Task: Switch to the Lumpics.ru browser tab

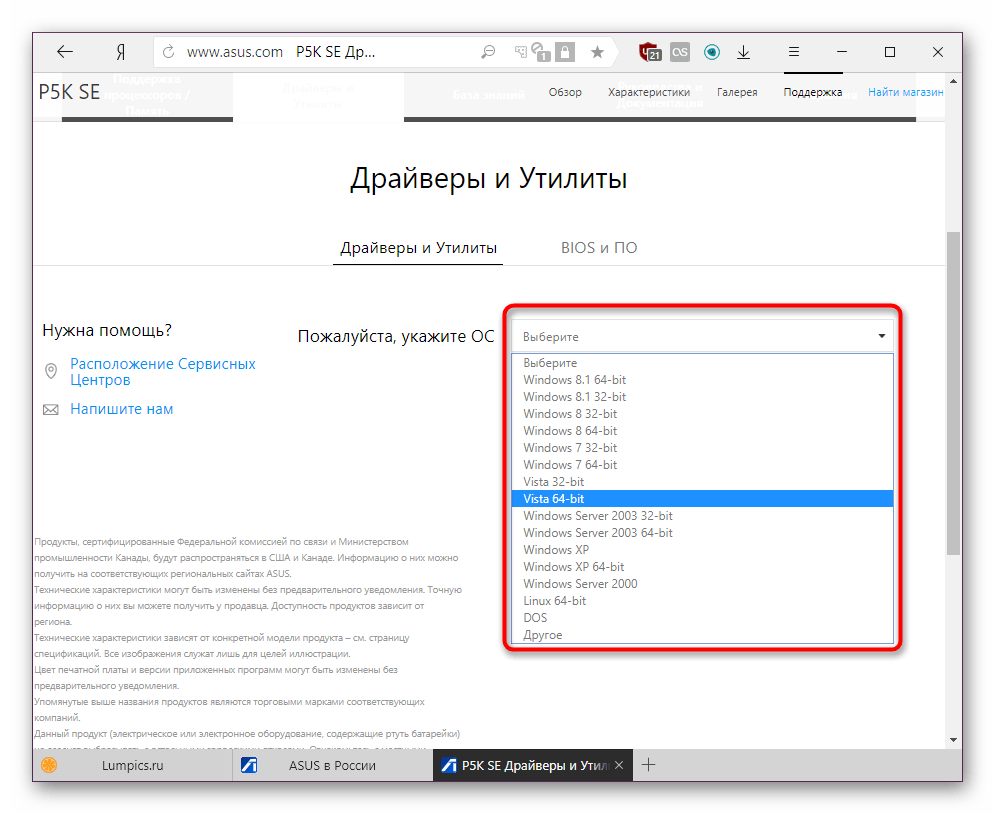Action: (x=132, y=766)
